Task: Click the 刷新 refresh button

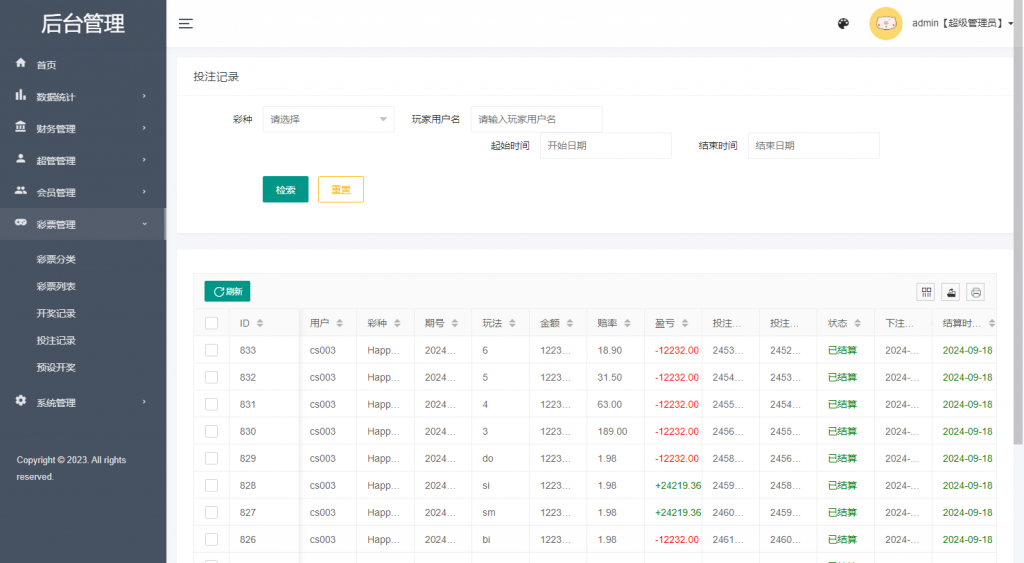Action: (x=227, y=291)
